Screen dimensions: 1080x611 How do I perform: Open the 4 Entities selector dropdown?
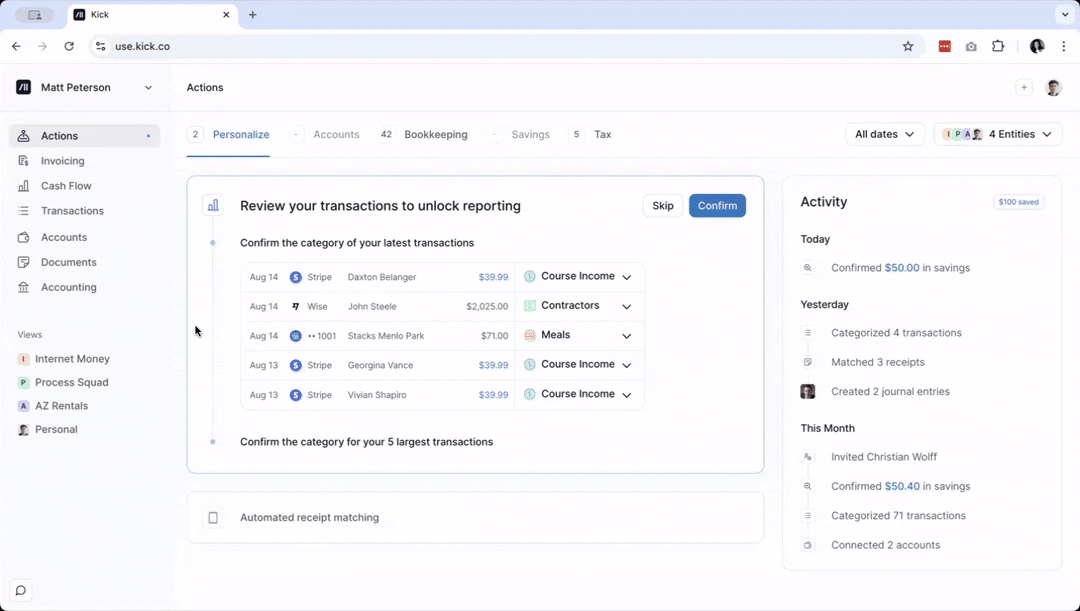click(x=998, y=134)
